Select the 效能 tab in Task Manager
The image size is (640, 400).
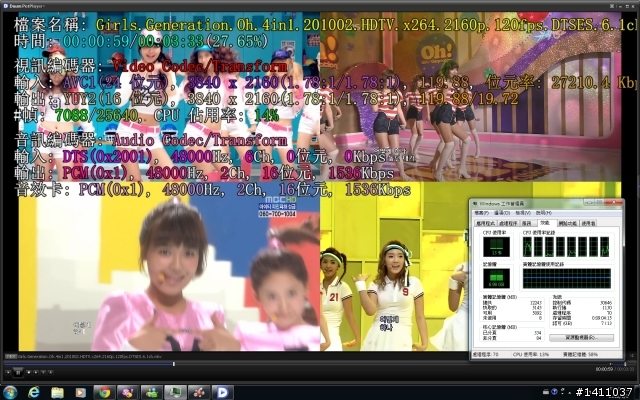point(545,223)
